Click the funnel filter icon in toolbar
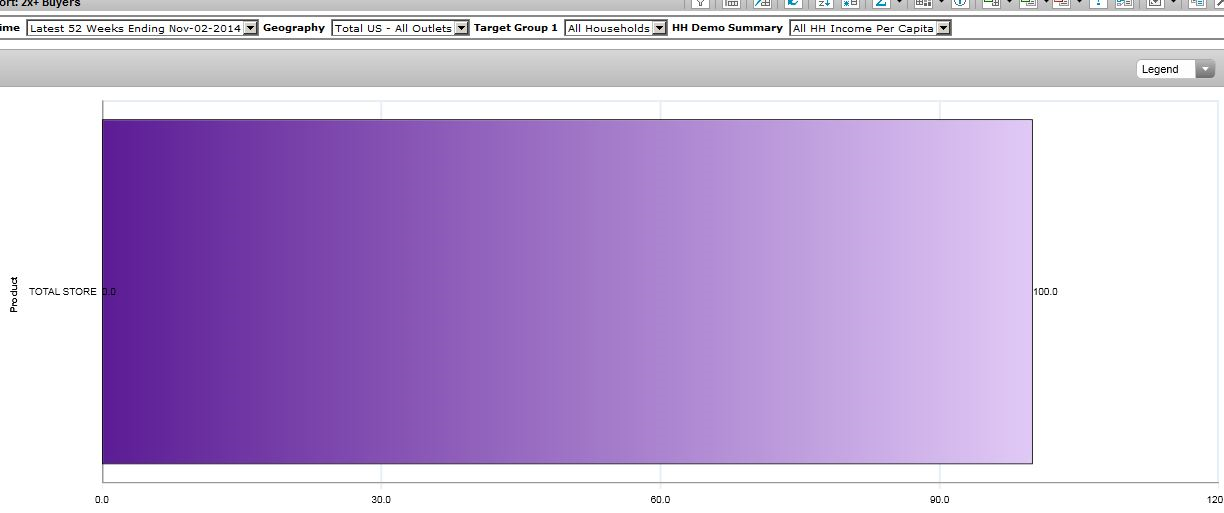1224x513 pixels. [699, 3]
